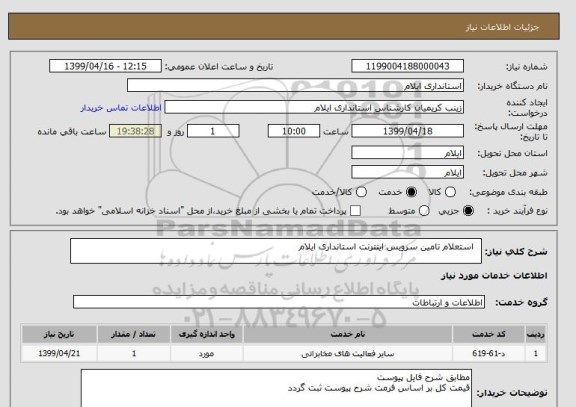Click the delivery city field ایلام
The image size is (576, 407).
click(407, 172)
